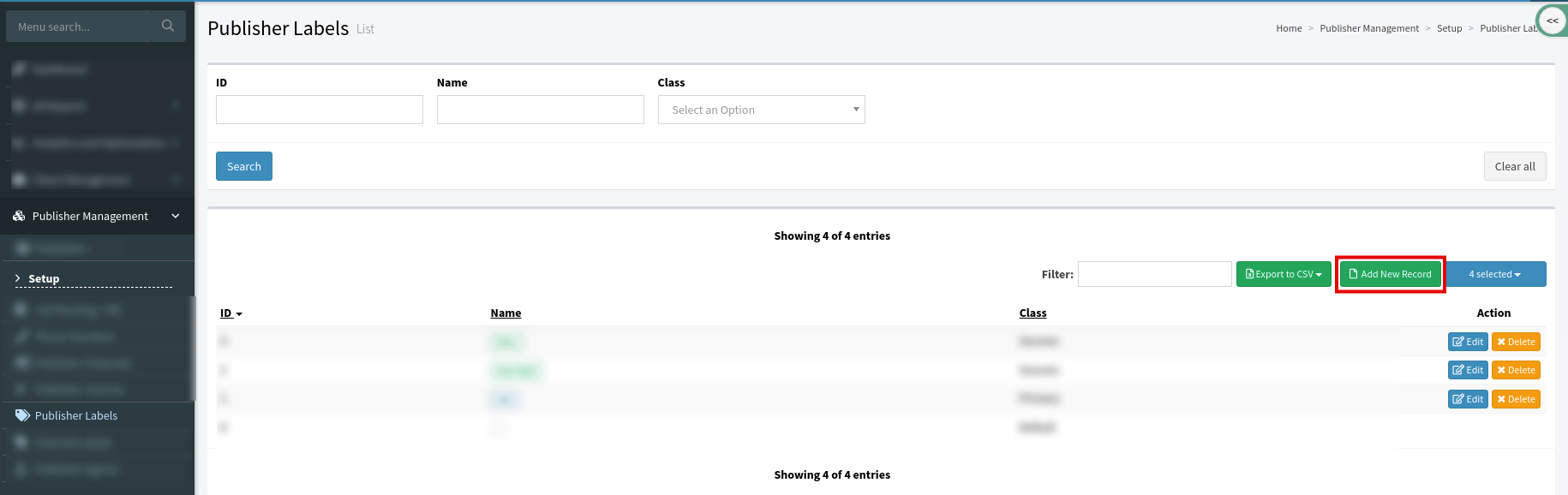This screenshot has height=495, width=1568.
Task: Open the 4 selected columns dropdown
Action: tap(1494, 275)
